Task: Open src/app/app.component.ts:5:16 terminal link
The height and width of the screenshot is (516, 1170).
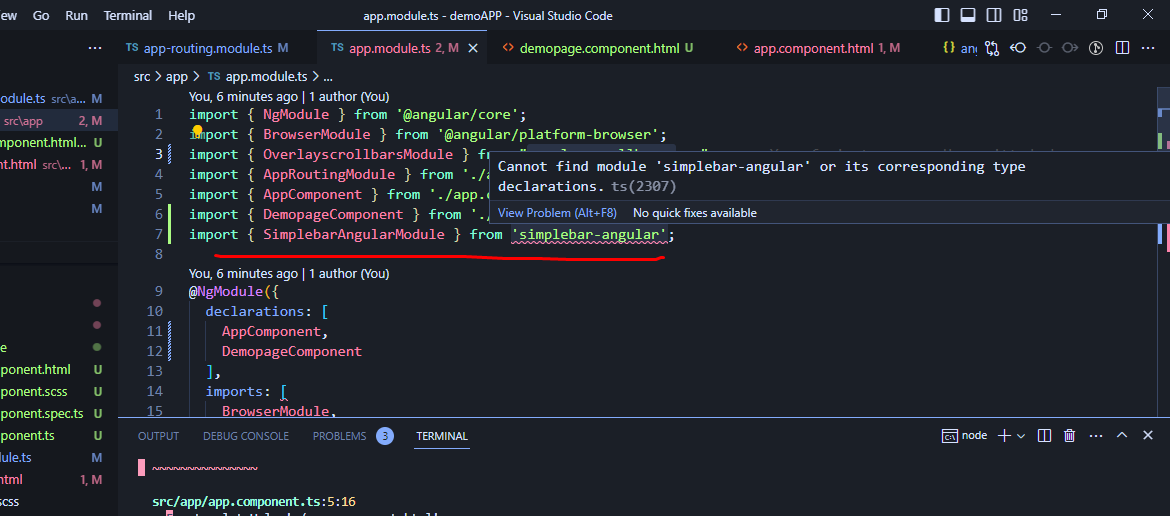Action: click(x=254, y=503)
